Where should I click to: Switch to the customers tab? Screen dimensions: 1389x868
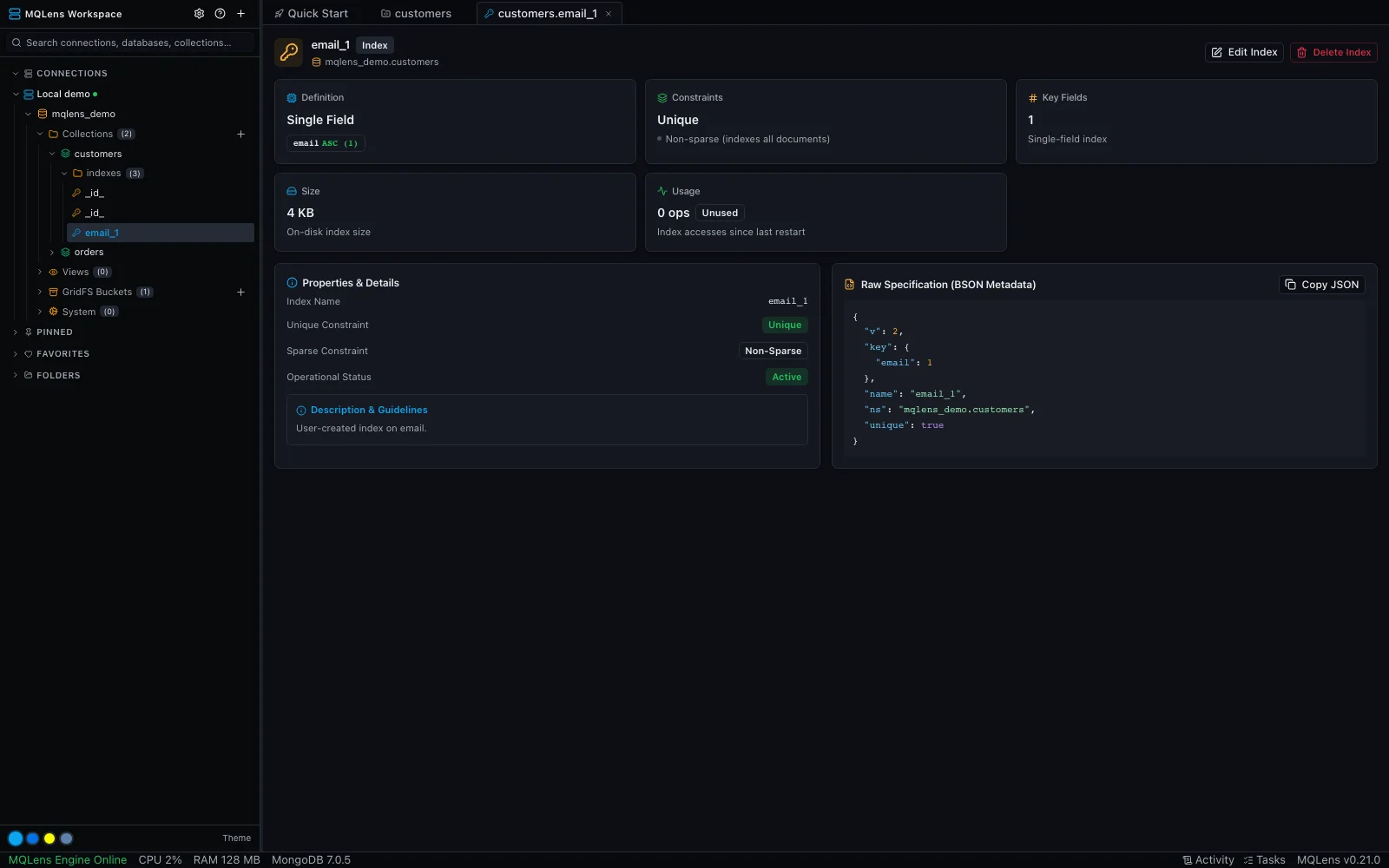417,14
